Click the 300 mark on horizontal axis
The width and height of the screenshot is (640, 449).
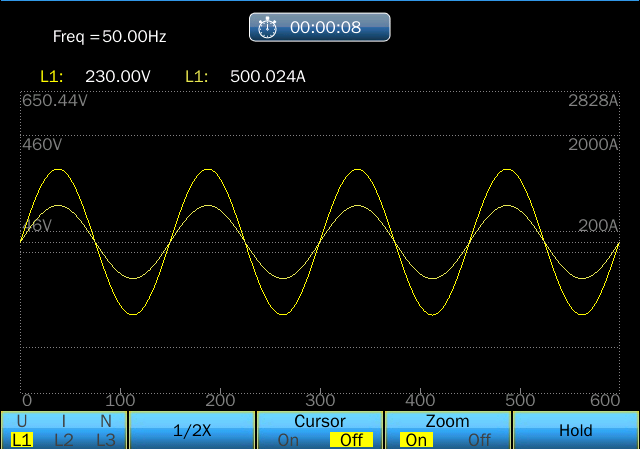click(320, 400)
